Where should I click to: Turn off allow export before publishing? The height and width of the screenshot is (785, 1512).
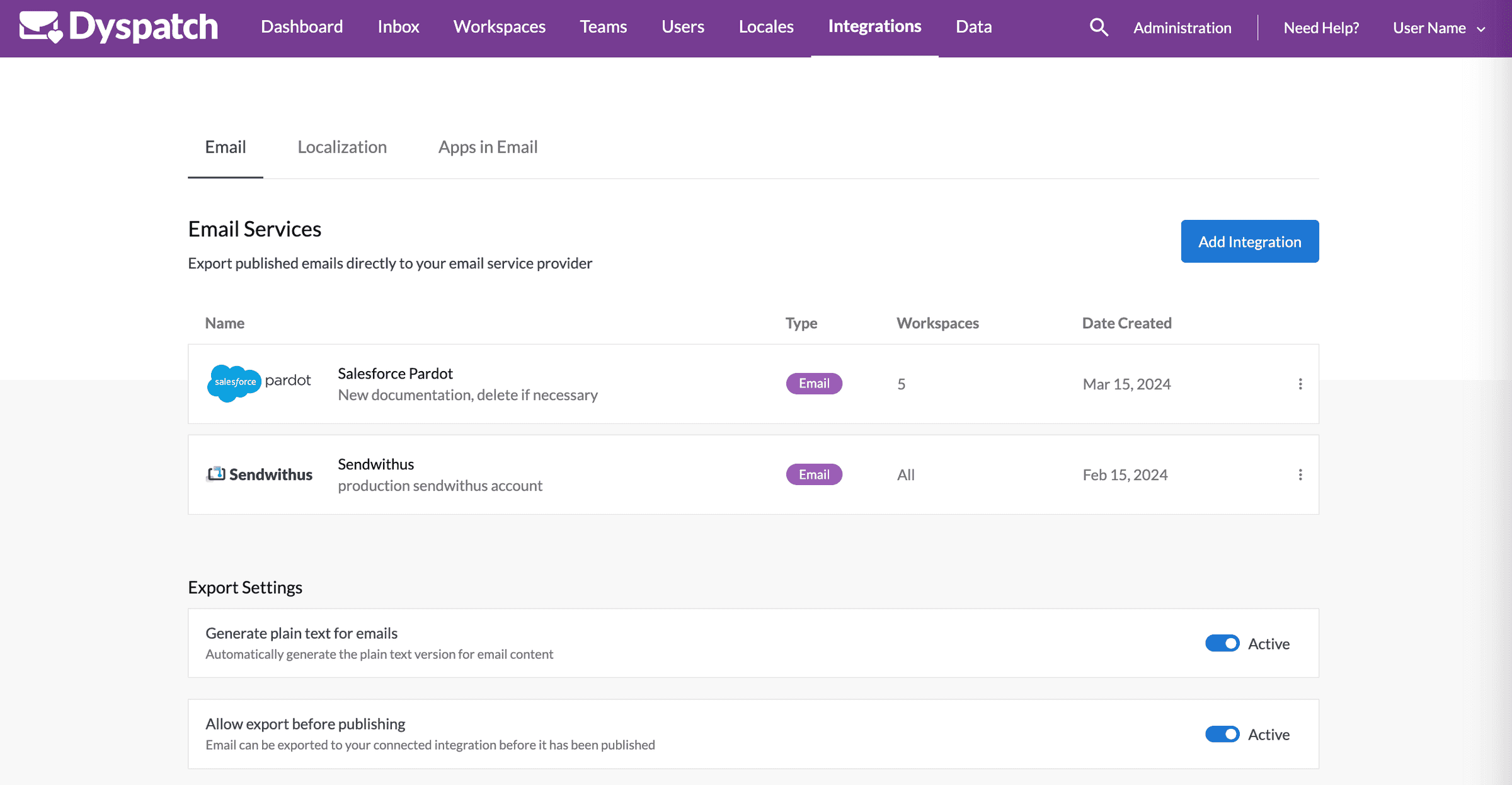pos(1222,734)
